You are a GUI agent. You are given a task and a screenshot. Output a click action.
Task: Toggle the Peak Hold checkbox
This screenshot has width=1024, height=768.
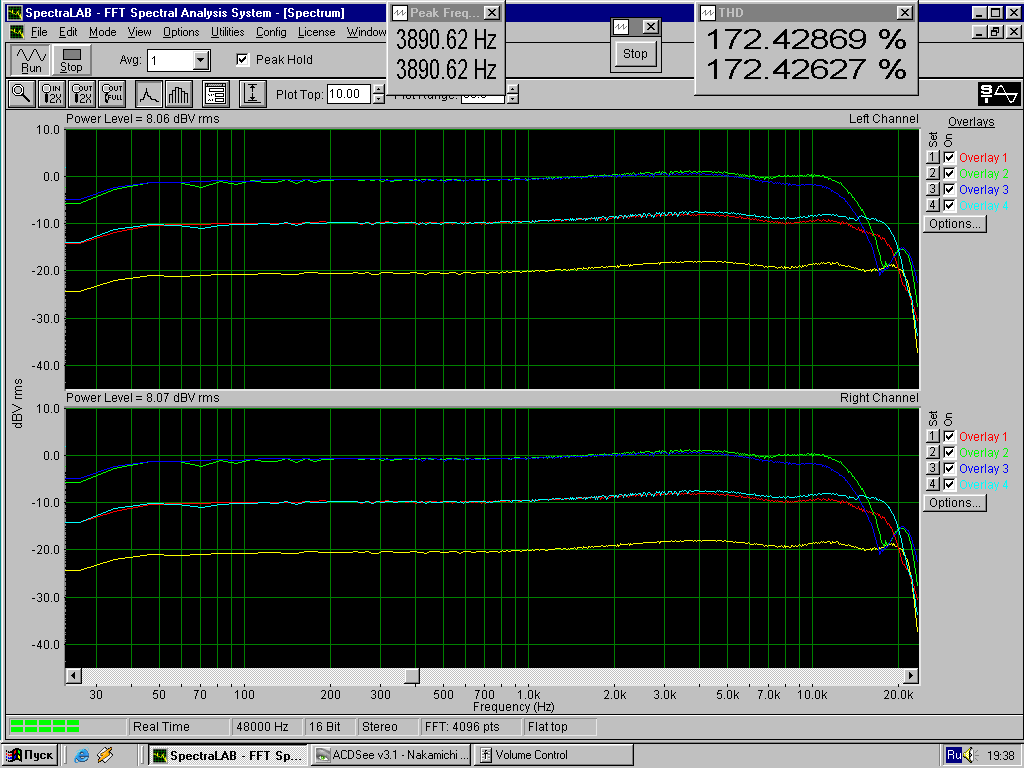click(x=242, y=59)
